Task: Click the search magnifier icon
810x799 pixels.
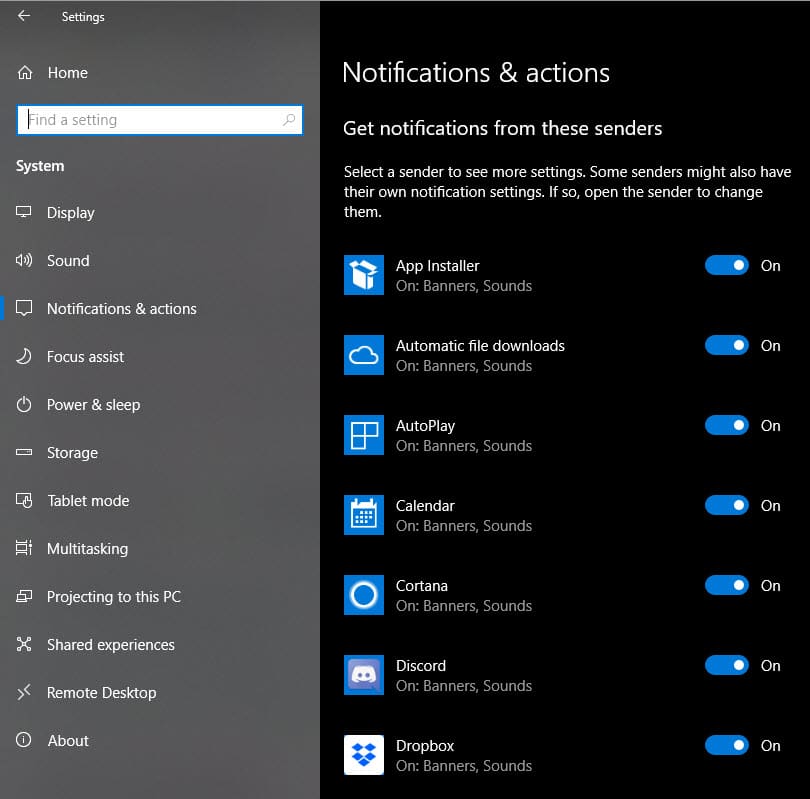Action: coord(289,120)
